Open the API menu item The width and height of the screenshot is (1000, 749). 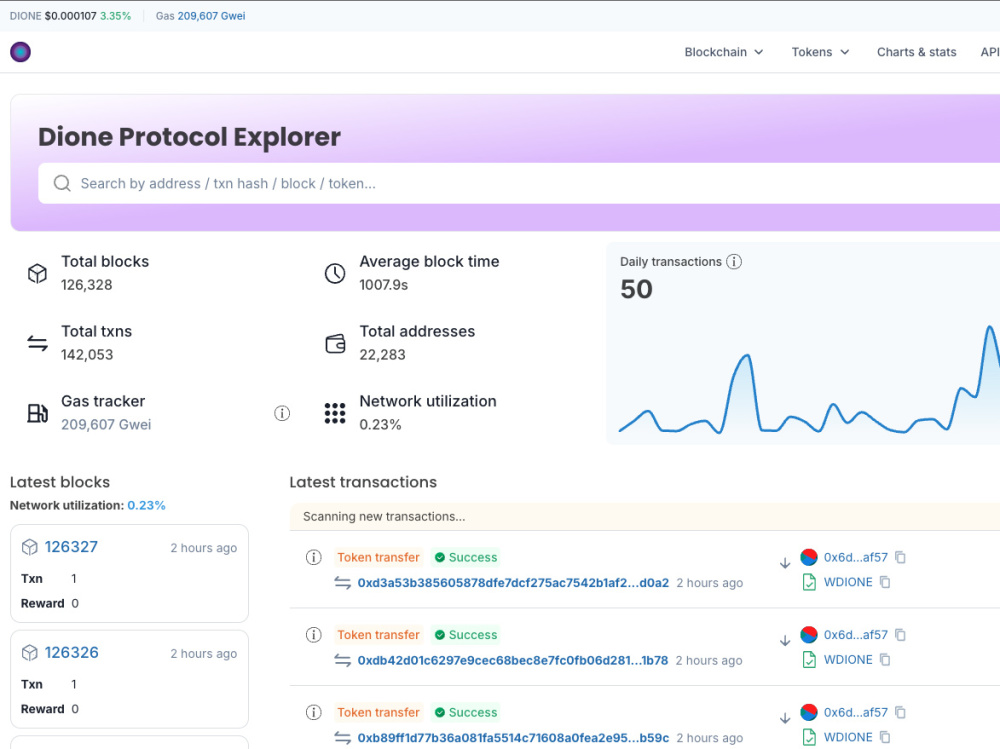tap(990, 52)
